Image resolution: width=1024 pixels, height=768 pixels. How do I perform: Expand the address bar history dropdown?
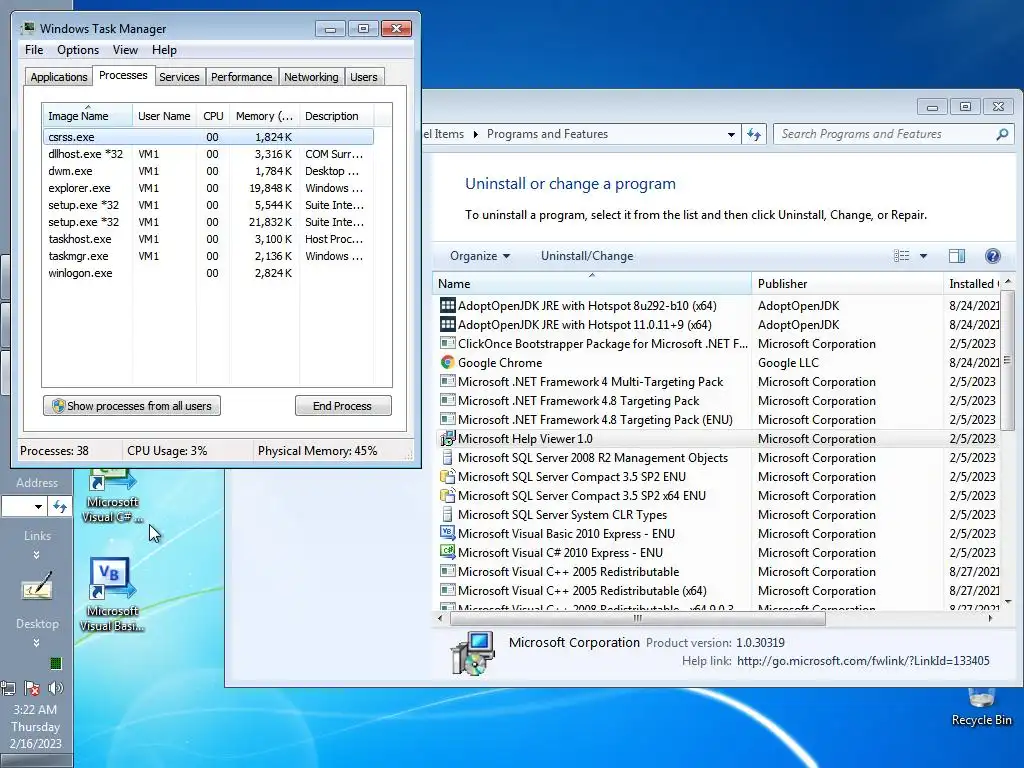click(x=731, y=135)
